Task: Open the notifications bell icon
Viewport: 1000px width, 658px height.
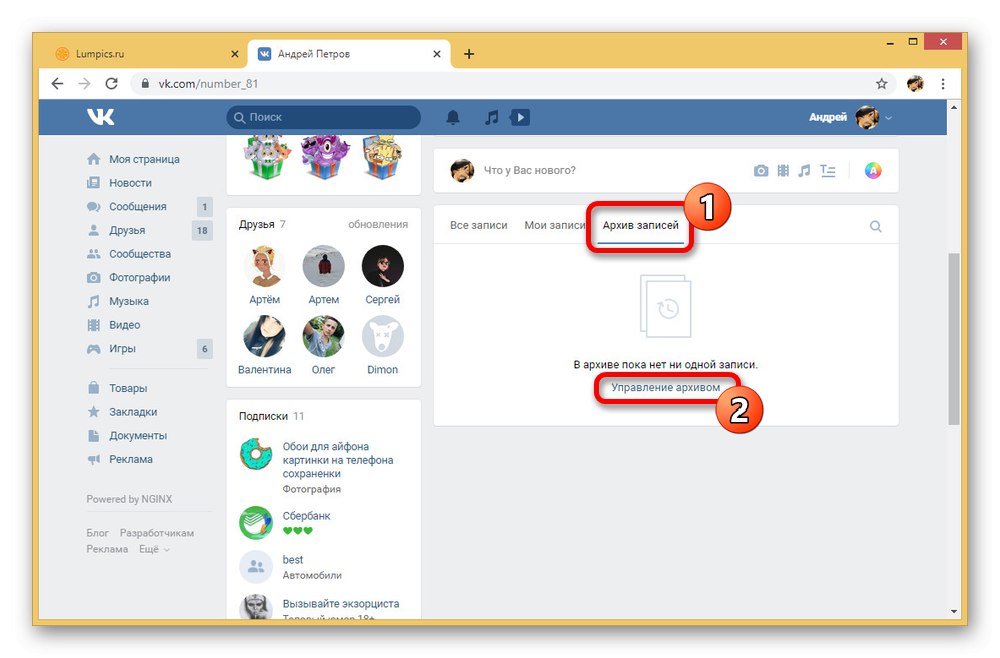Action: tap(453, 117)
